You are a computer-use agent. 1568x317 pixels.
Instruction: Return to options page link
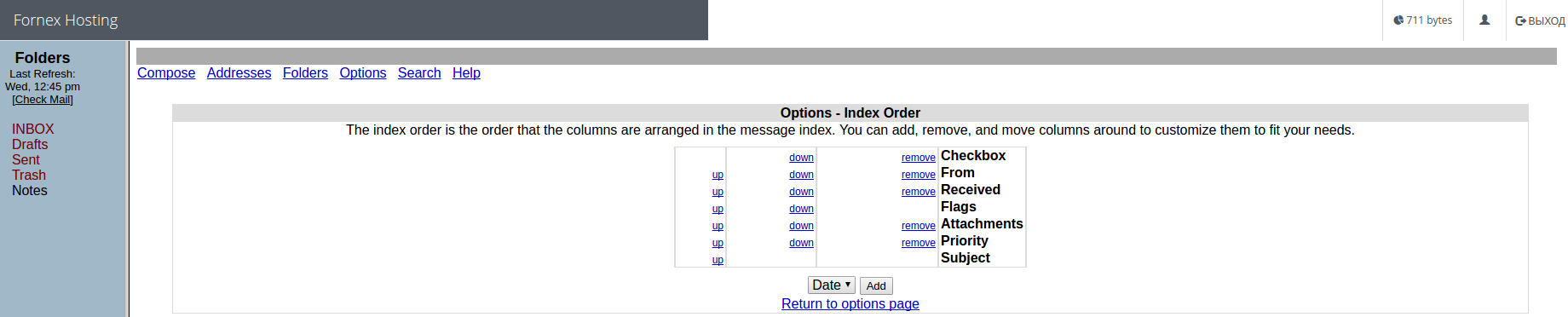850,304
